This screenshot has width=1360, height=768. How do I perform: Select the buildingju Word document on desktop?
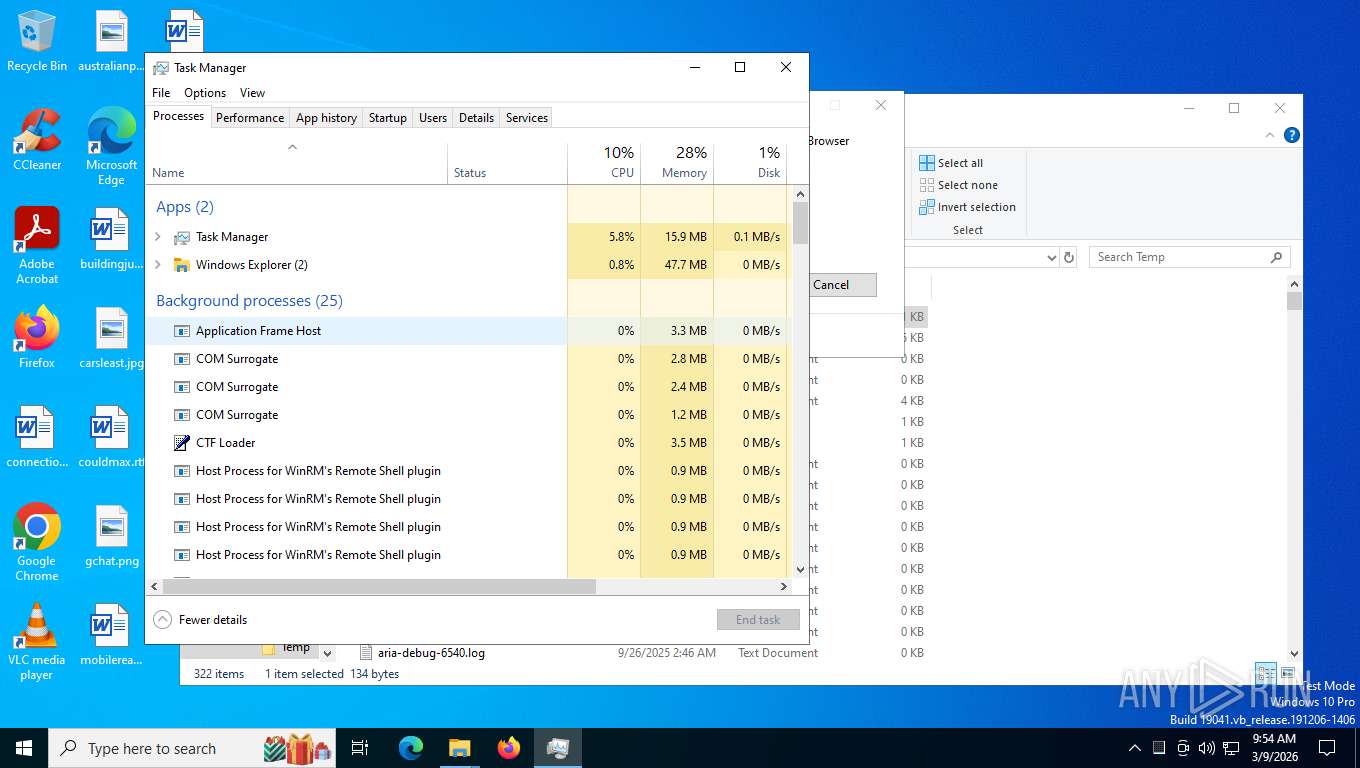coord(111,238)
